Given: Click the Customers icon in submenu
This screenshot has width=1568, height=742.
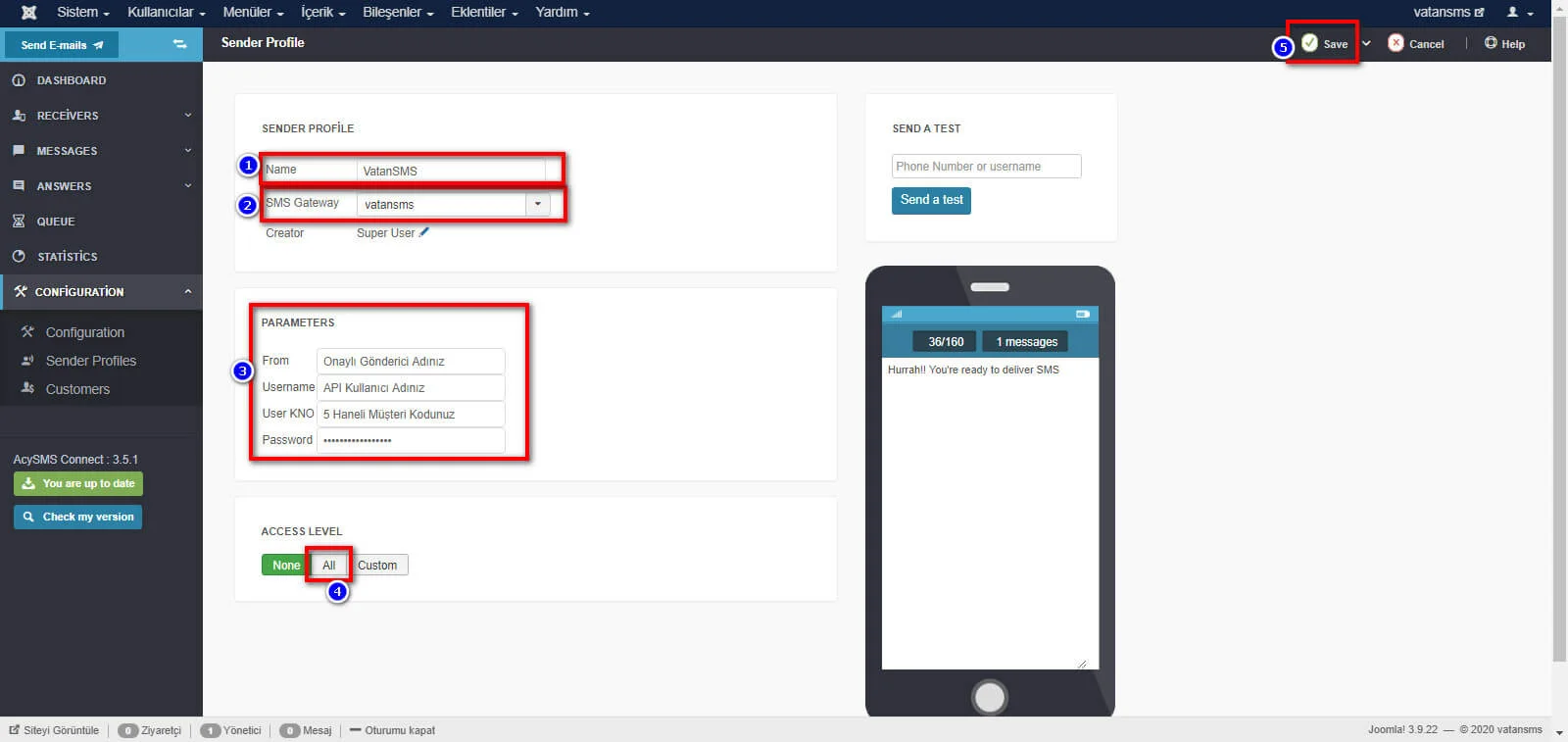Looking at the screenshot, I should (x=27, y=388).
